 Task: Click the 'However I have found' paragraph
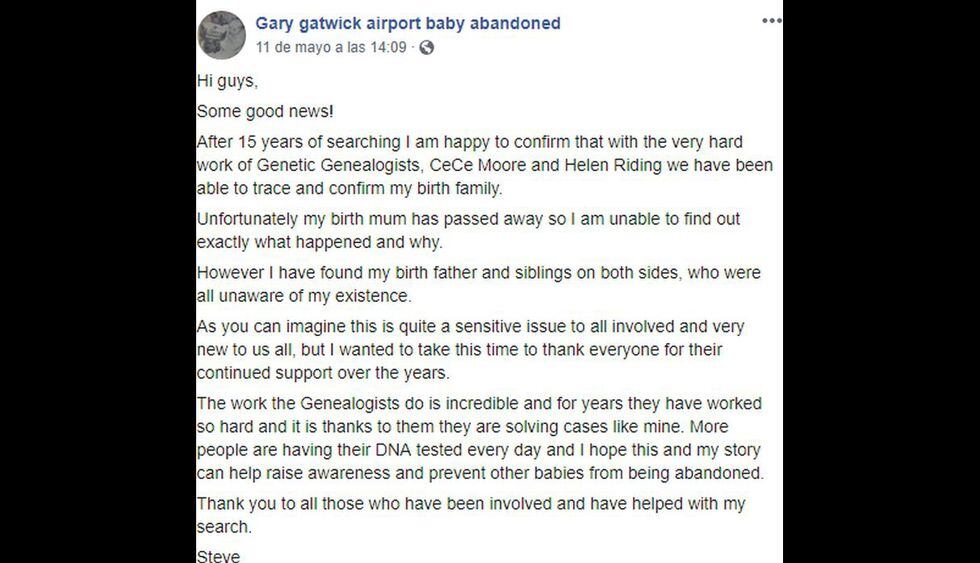(x=479, y=284)
